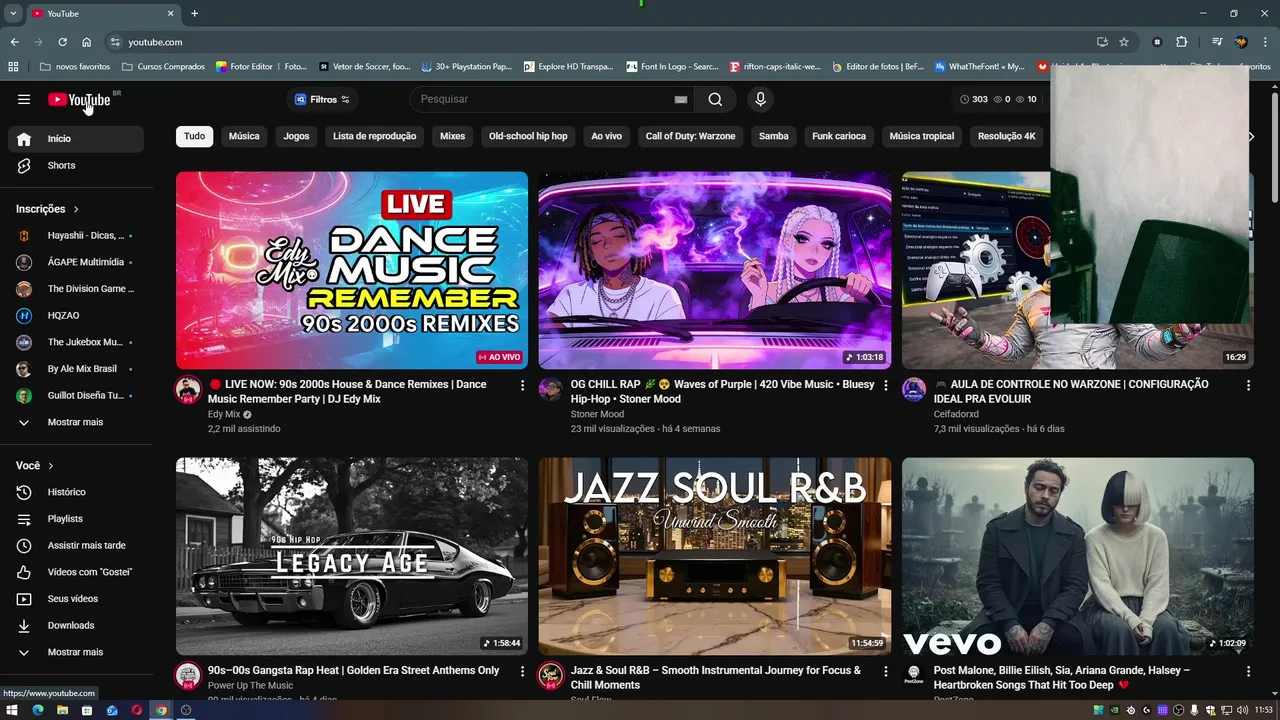Image resolution: width=1280 pixels, height=720 pixels.
Task: Open Shorts in the sidebar
Action: click(x=76, y=165)
